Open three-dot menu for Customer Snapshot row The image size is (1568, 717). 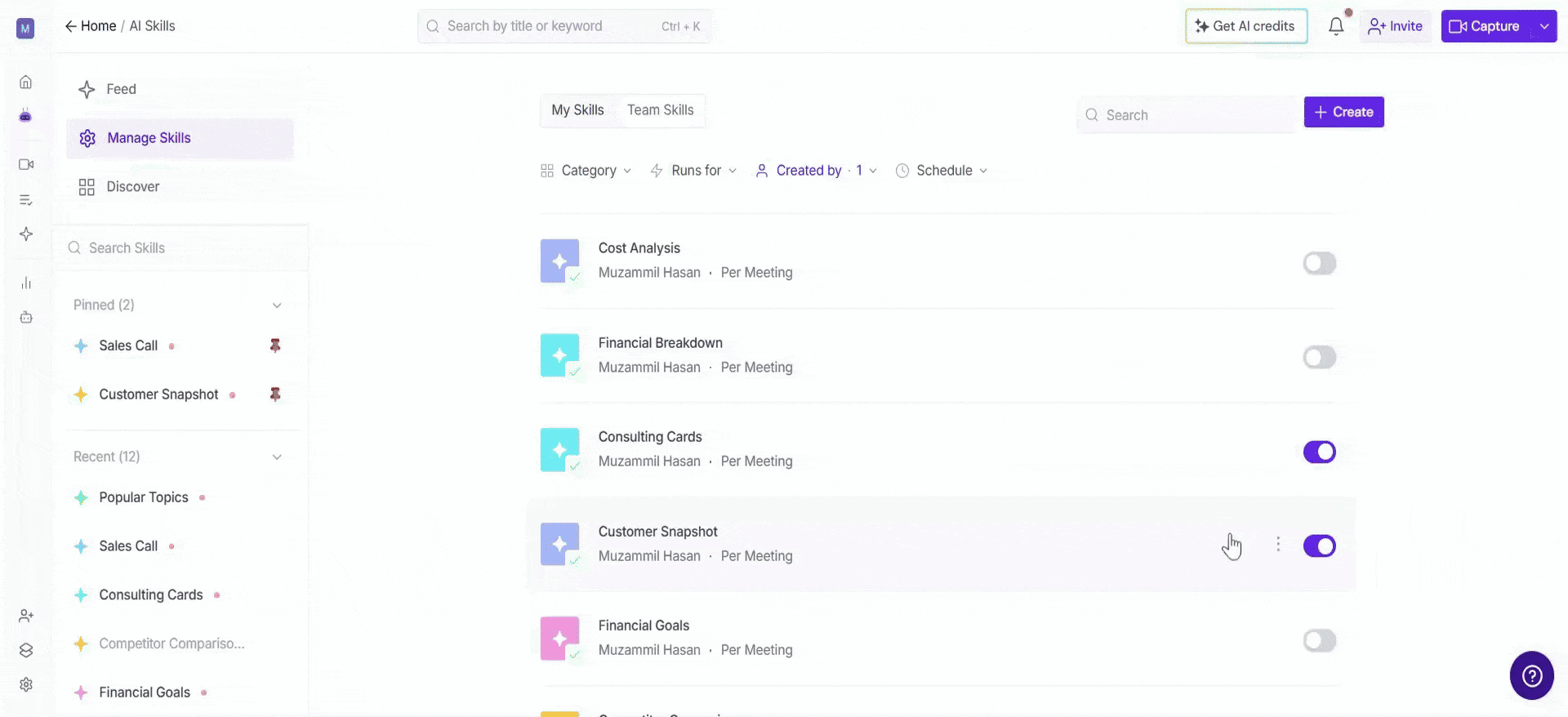[1278, 544]
